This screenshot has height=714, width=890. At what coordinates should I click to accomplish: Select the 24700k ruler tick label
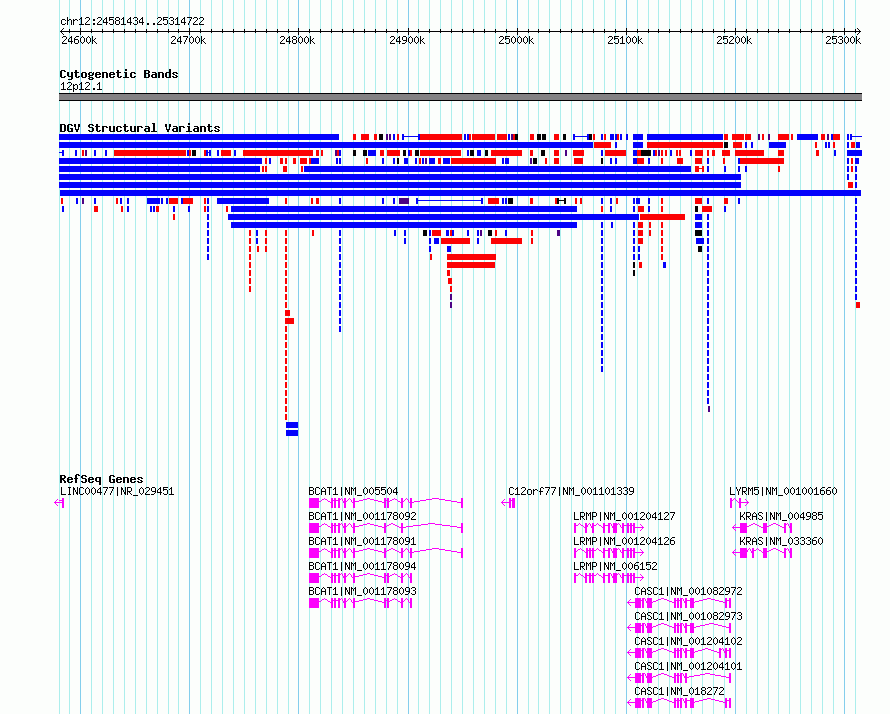point(188,40)
